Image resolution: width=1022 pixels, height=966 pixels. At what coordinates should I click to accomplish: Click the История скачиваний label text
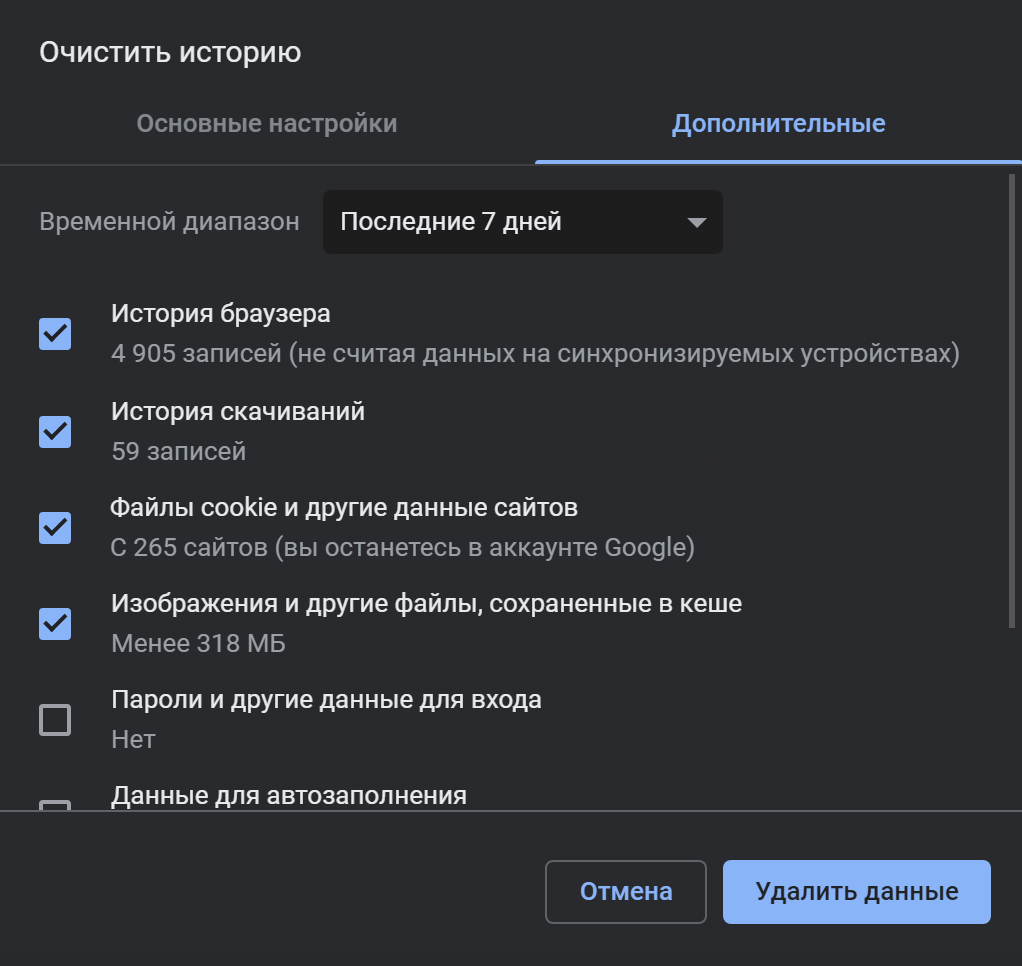pos(238,411)
